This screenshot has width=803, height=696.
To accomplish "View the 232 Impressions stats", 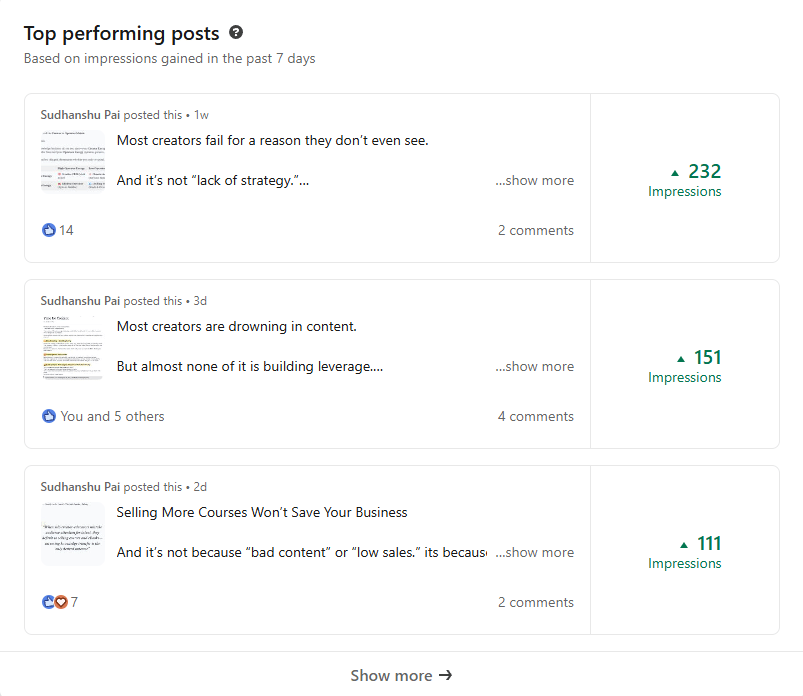I will point(685,181).
